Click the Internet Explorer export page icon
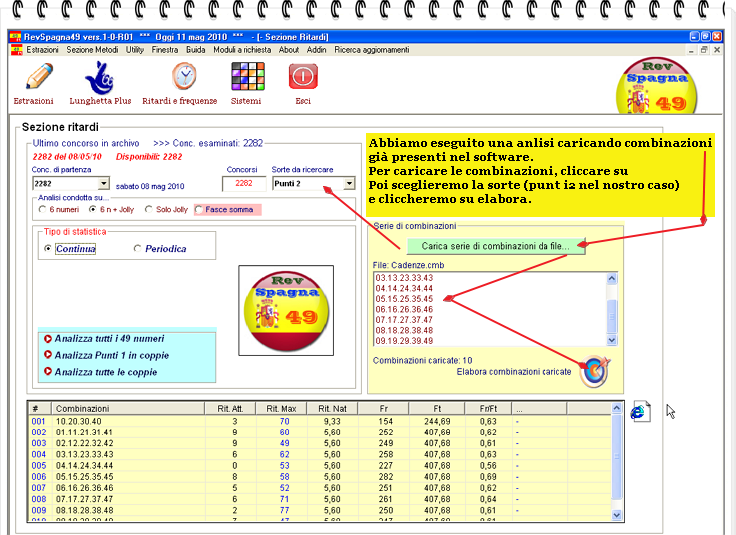736x535 pixels. tap(640, 412)
